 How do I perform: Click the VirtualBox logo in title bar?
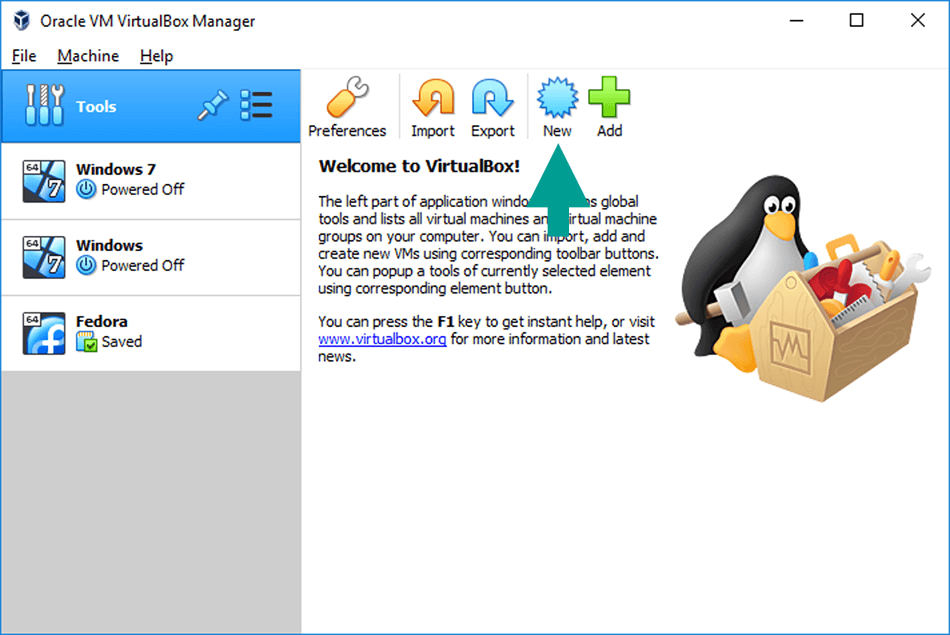point(22,21)
